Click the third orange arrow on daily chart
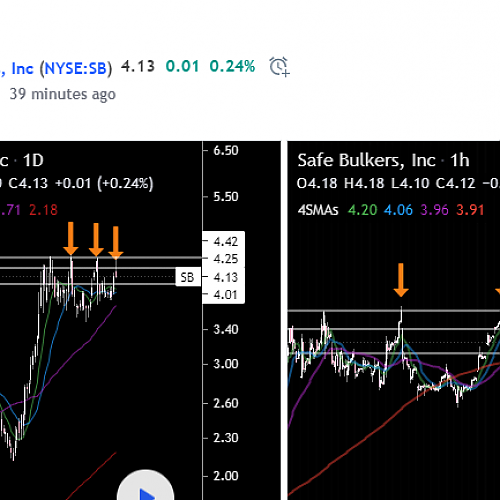The image size is (500, 500). click(x=116, y=243)
